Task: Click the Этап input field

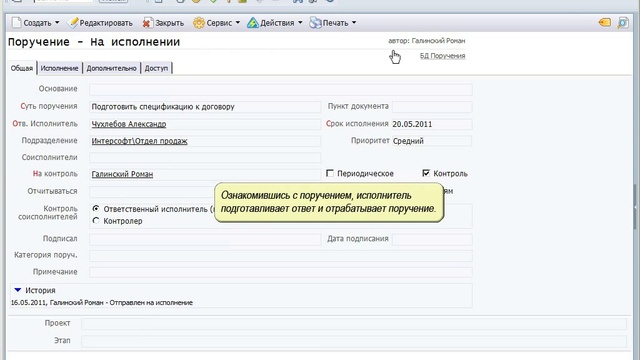Action: (x=353, y=341)
